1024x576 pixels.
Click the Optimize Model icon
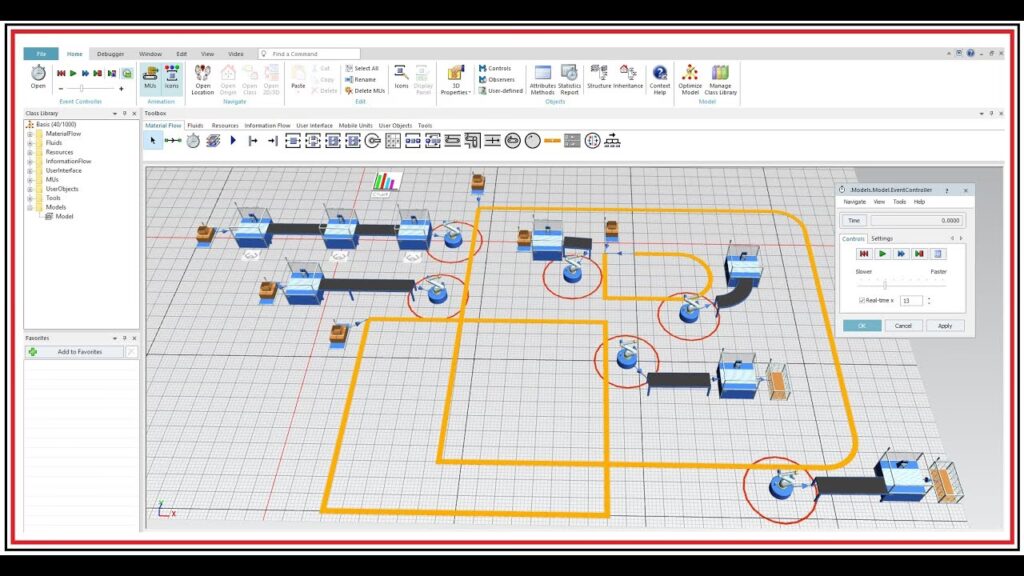point(690,76)
